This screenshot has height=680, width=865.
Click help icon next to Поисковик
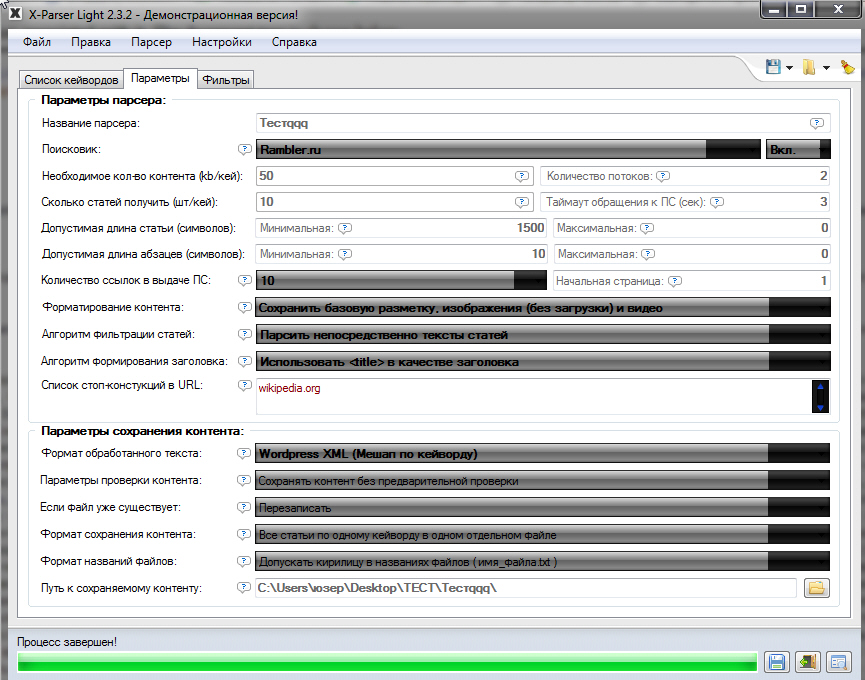pos(244,149)
